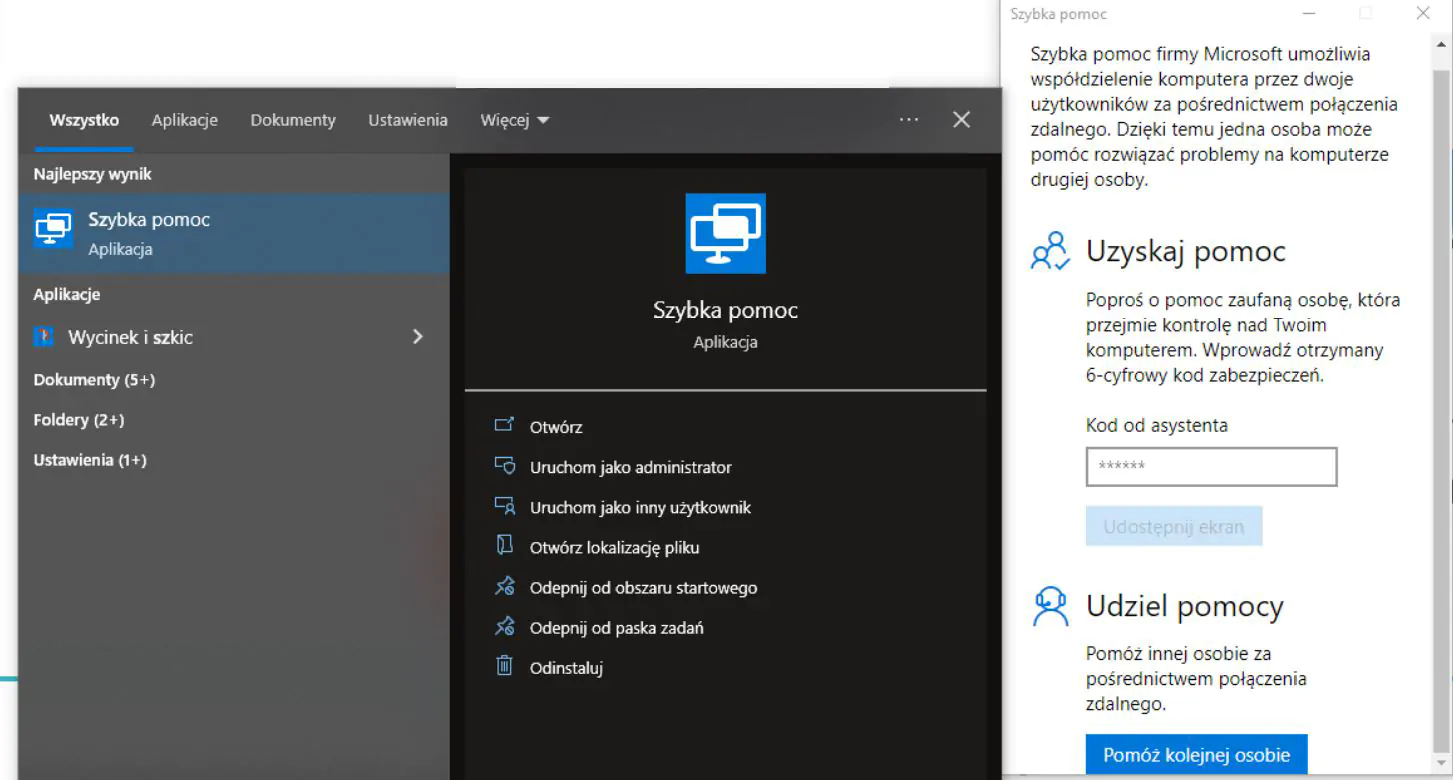The height and width of the screenshot is (780, 1453).
Task: Switch to the Dokumenty tab
Action: pyautogui.click(x=293, y=120)
